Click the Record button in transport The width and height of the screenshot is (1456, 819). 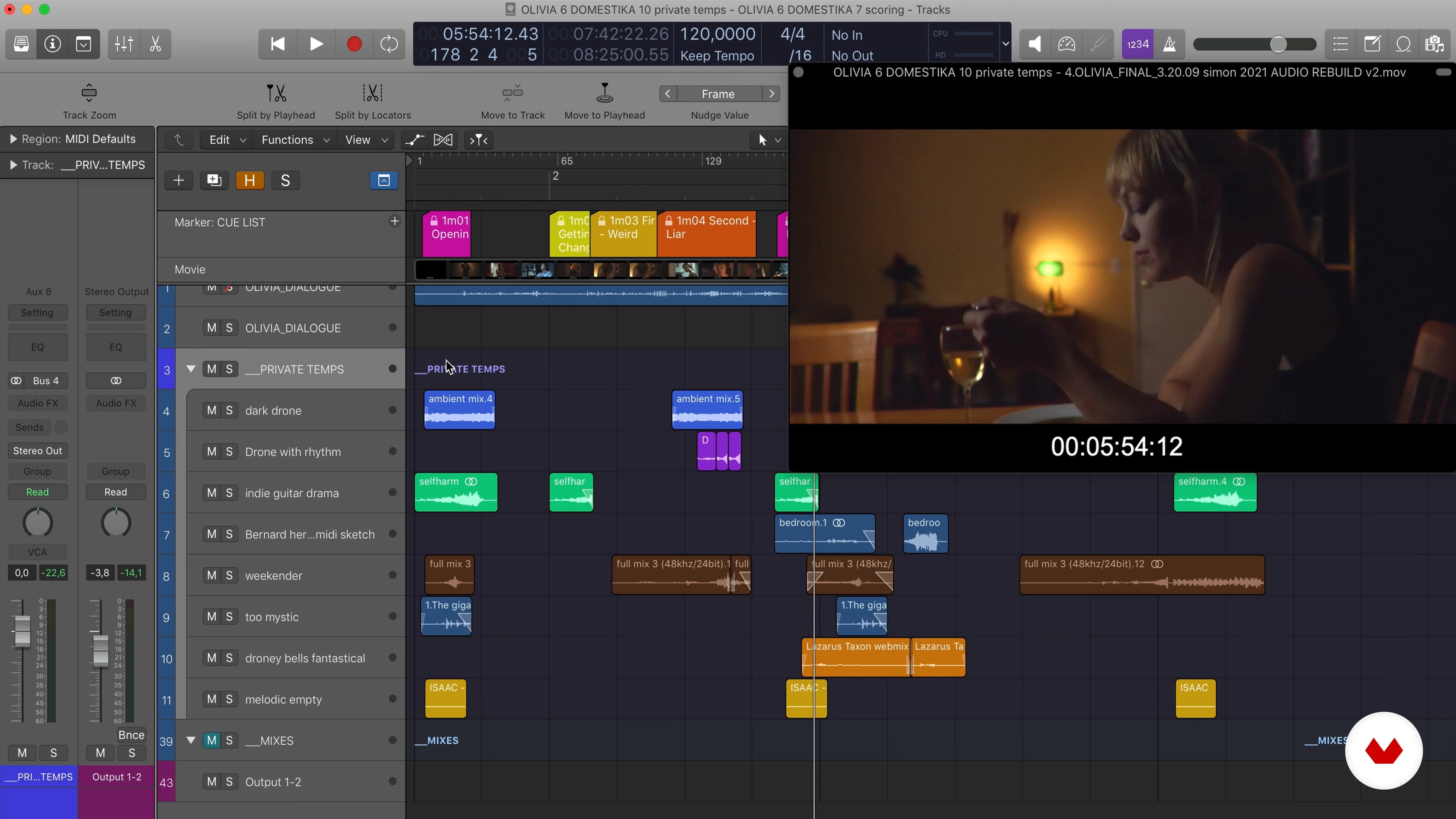pyautogui.click(x=354, y=44)
